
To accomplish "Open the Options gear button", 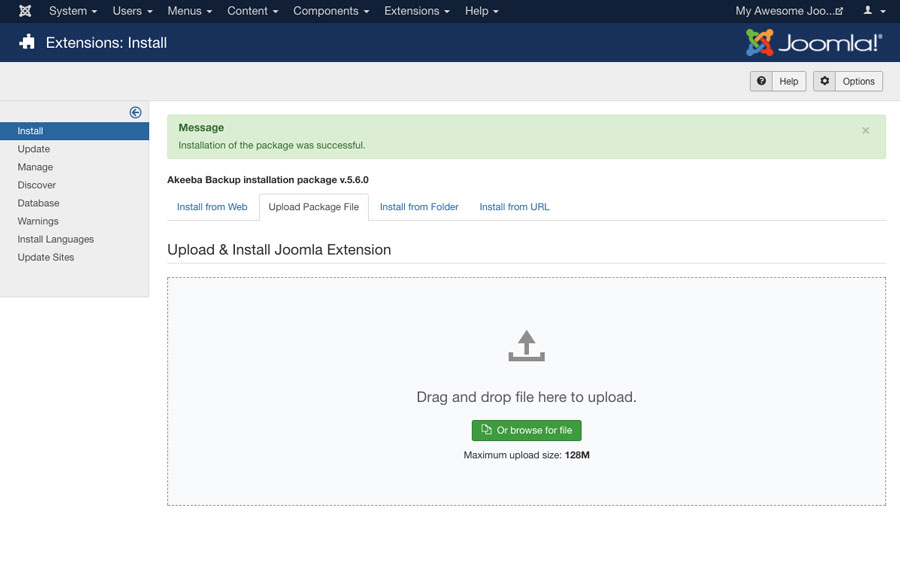I will click(847, 81).
